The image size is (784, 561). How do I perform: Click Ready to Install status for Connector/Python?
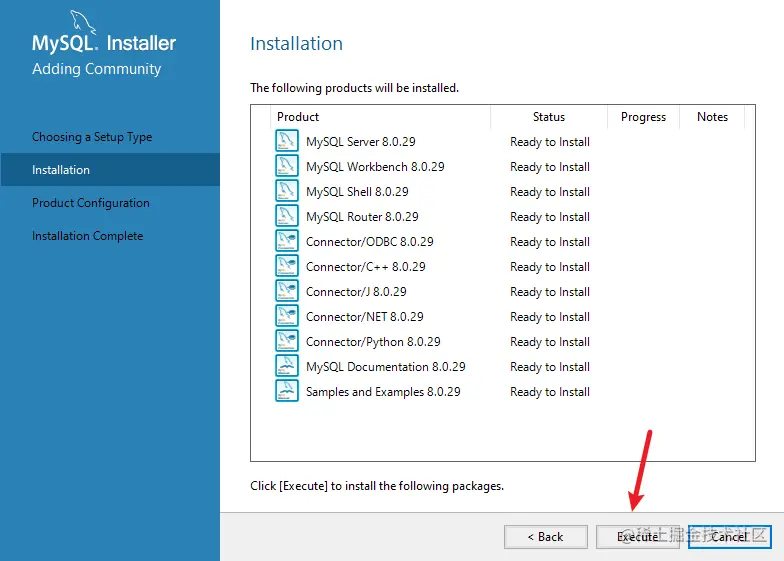[x=550, y=342]
